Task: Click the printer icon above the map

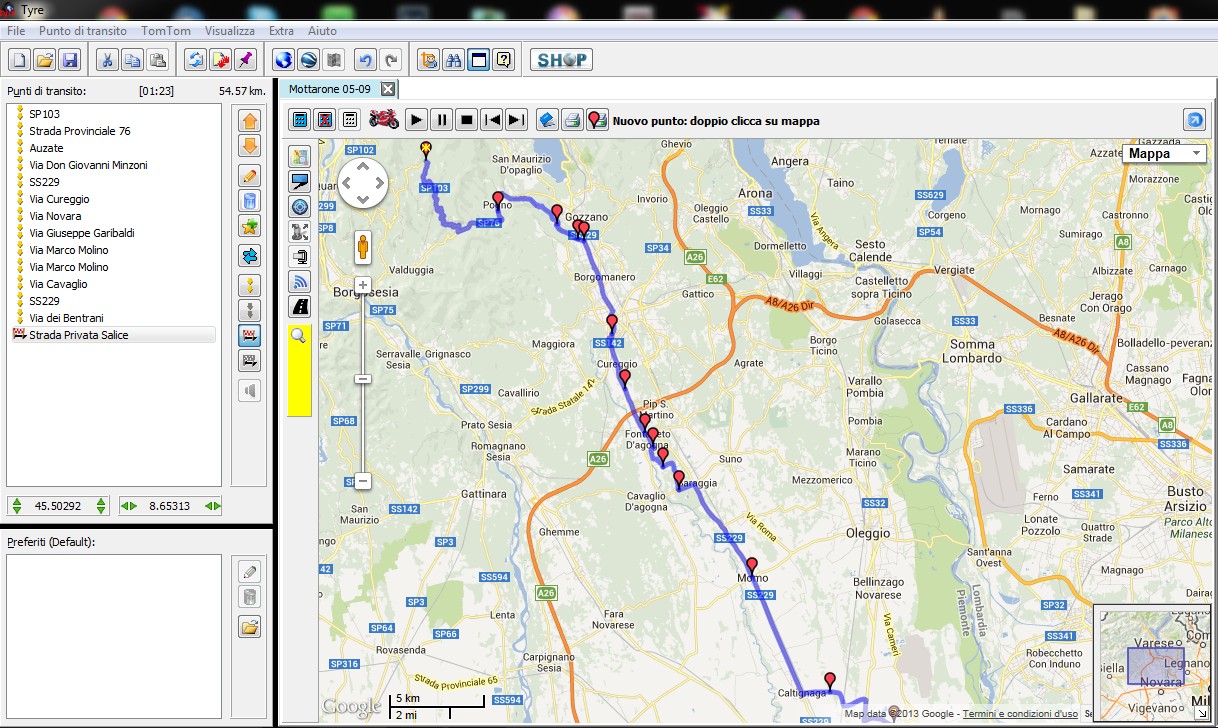Action: click(572, 120)
